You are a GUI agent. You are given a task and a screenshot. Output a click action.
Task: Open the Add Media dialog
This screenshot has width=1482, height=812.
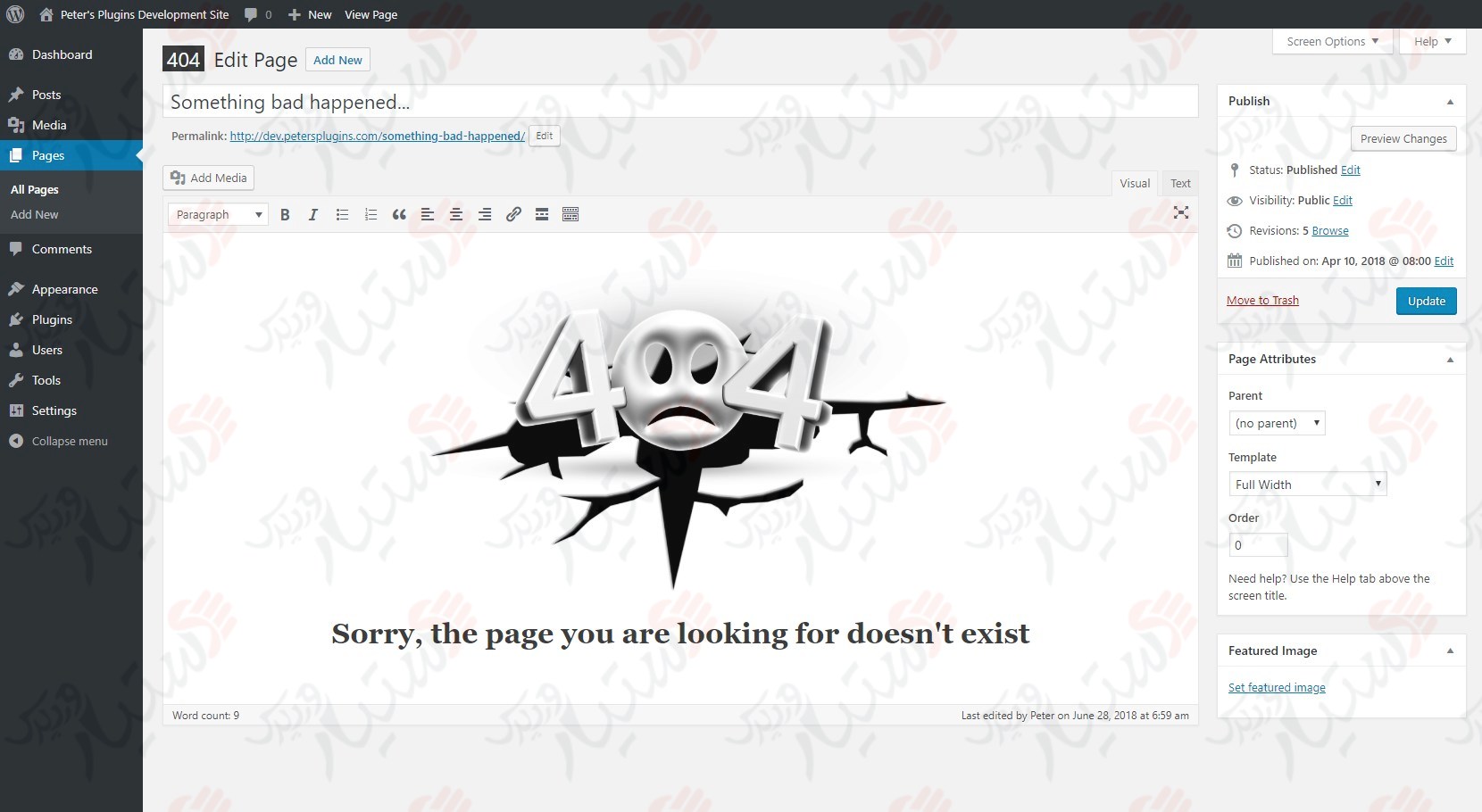[208, 178]
